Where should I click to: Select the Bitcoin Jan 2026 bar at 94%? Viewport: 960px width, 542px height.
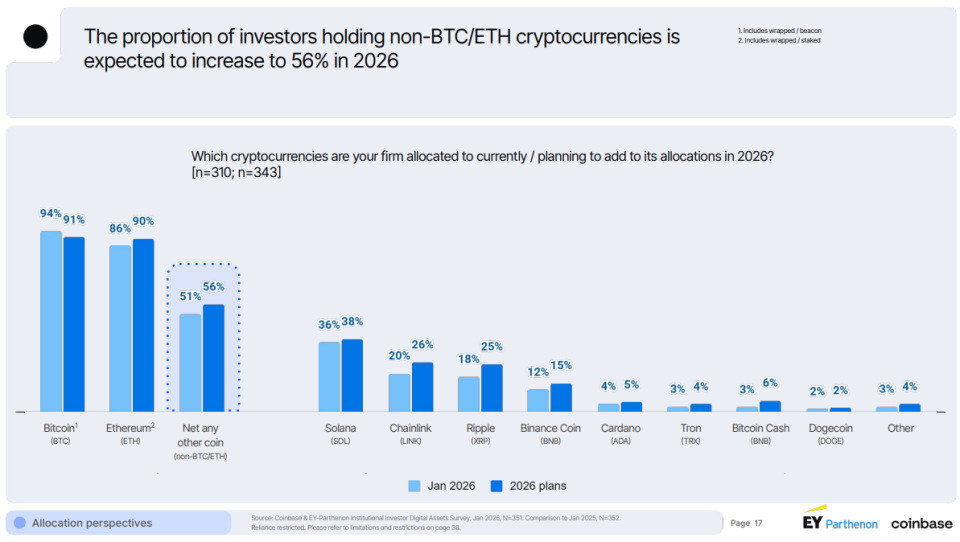point(51,321)
